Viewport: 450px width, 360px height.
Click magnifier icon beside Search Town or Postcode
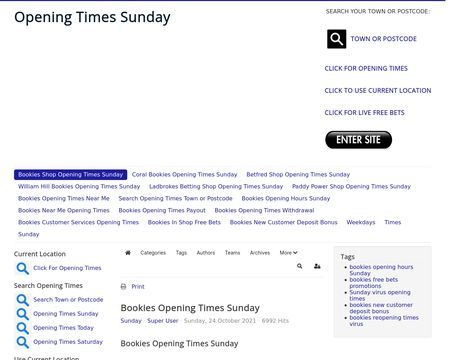pyautogui.click(x=23, y=300)
